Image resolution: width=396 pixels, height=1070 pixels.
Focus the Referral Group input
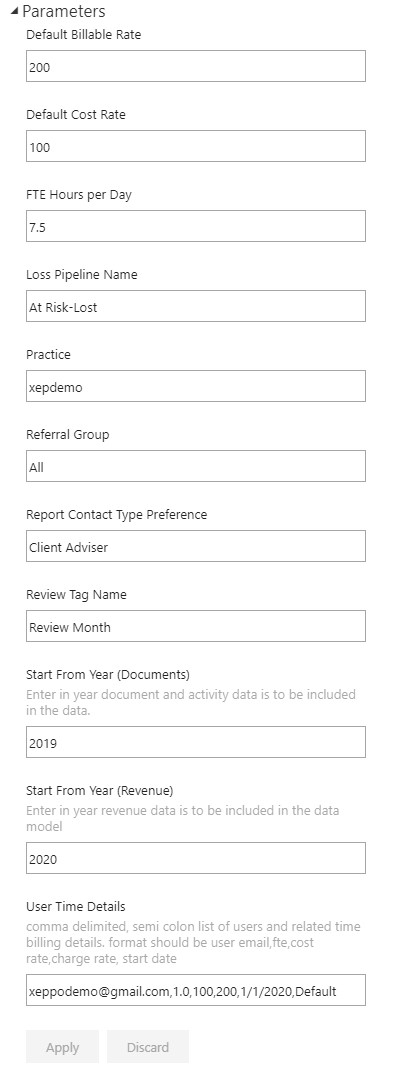(x=196, y=466)
